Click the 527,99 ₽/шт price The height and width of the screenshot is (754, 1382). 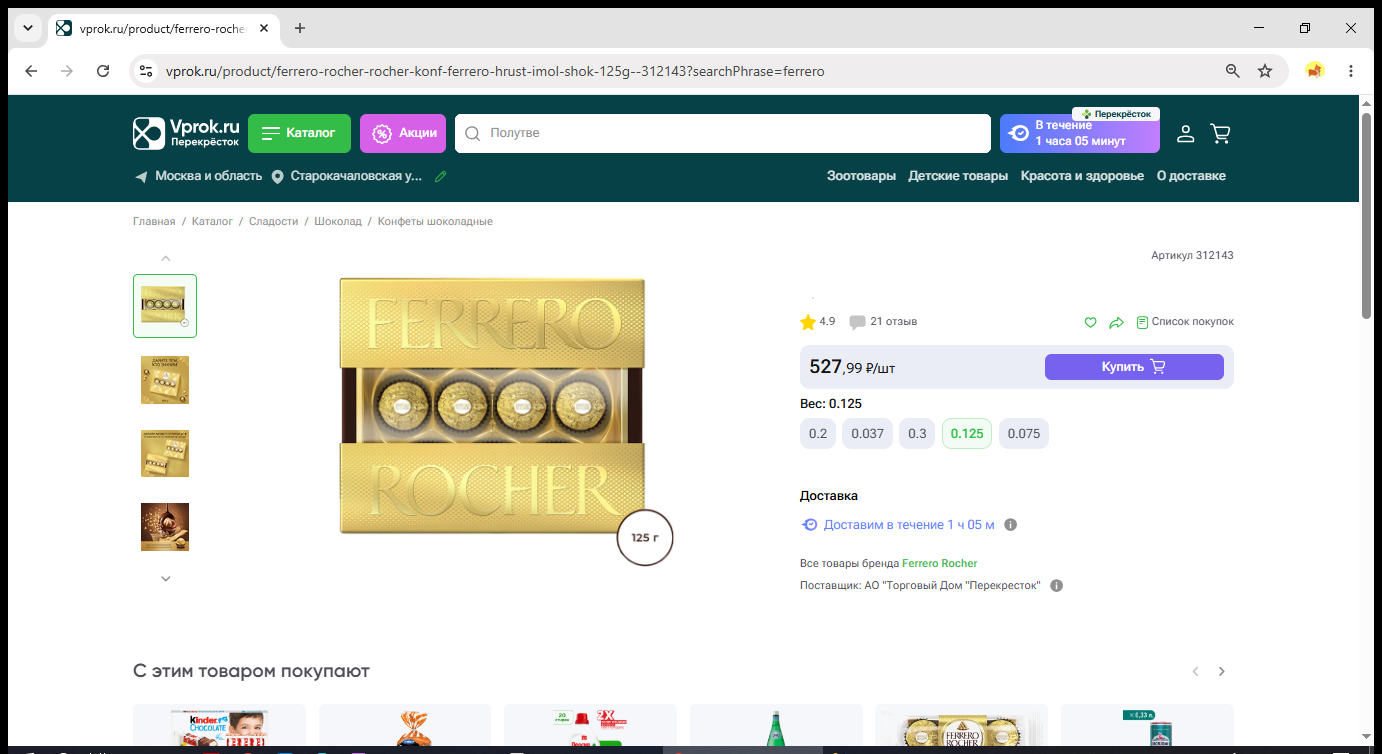pos(852,367)
